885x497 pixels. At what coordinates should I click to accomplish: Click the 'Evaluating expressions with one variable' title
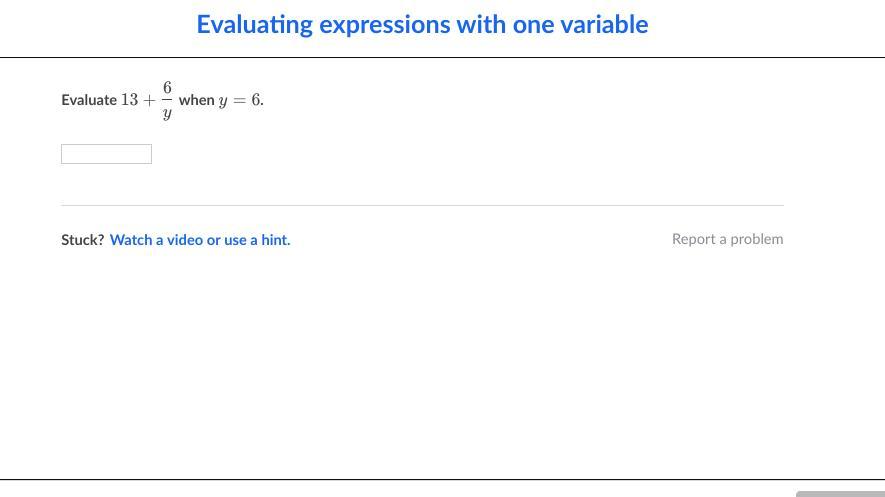pyautogui.click(x=422, y=25)
